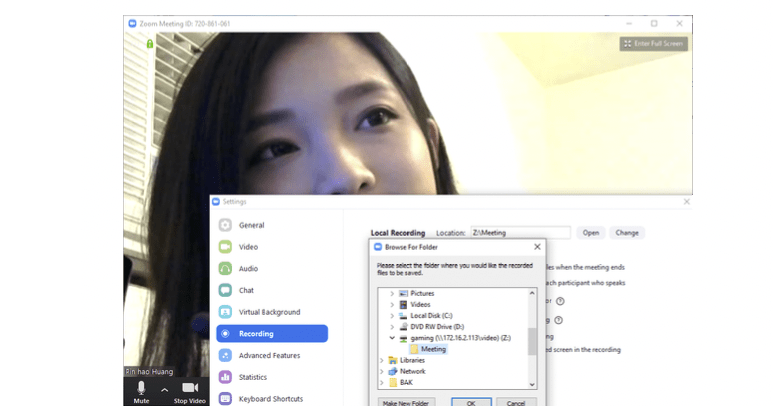Open audio options arrow beside Mute
Screen dimensions: 773x406
pyautogui.click(x=164, y=390)
